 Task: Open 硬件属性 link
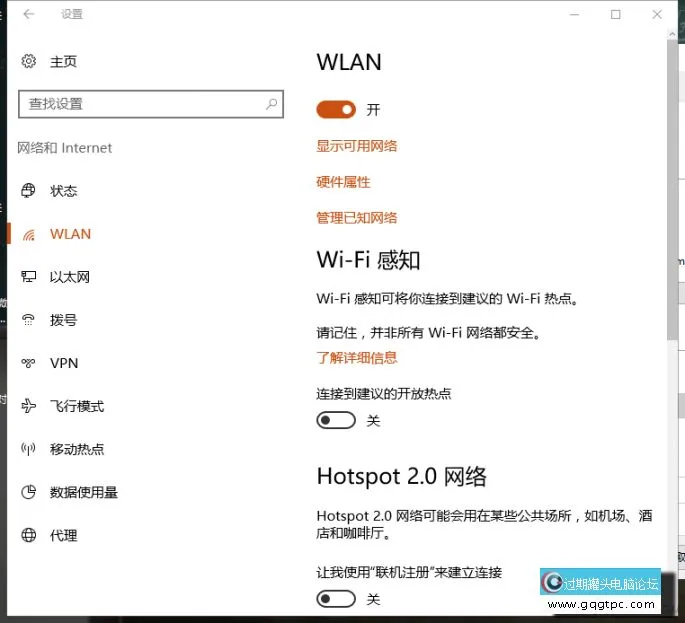click(x=343, y=182)
